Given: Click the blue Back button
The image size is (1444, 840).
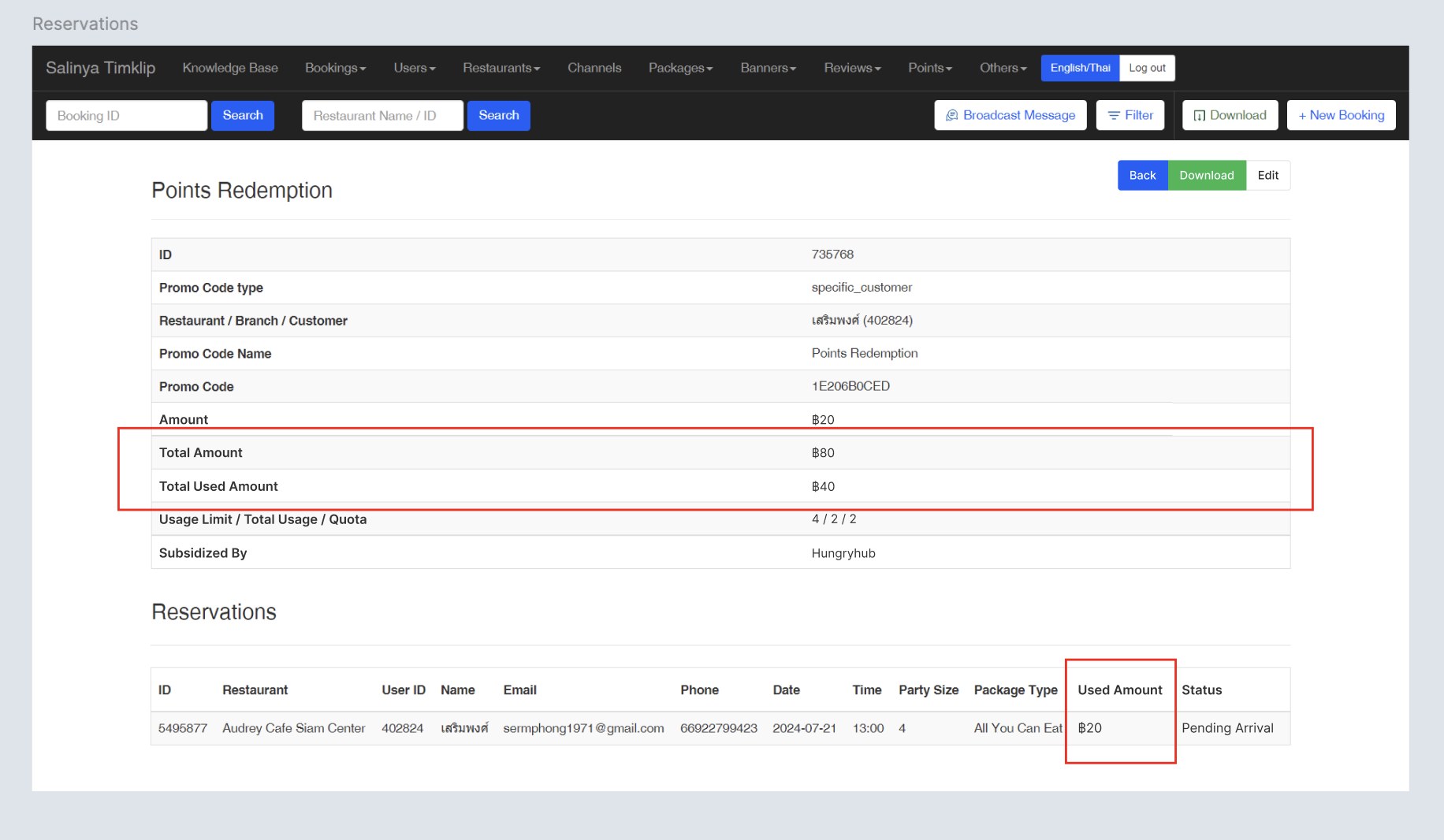Looking at the screenshot, I should [1142, 175].
